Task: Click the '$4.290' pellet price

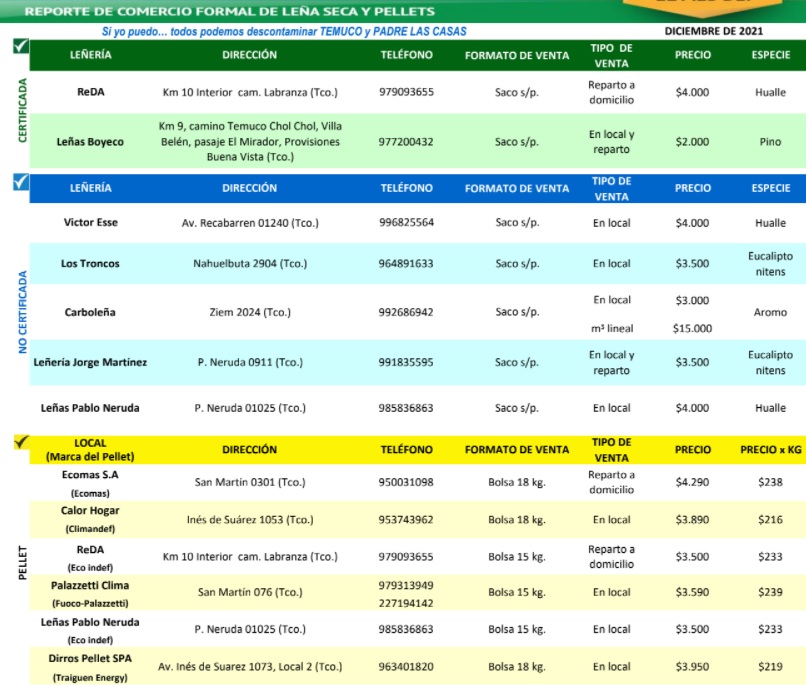Action: (692, 483)
